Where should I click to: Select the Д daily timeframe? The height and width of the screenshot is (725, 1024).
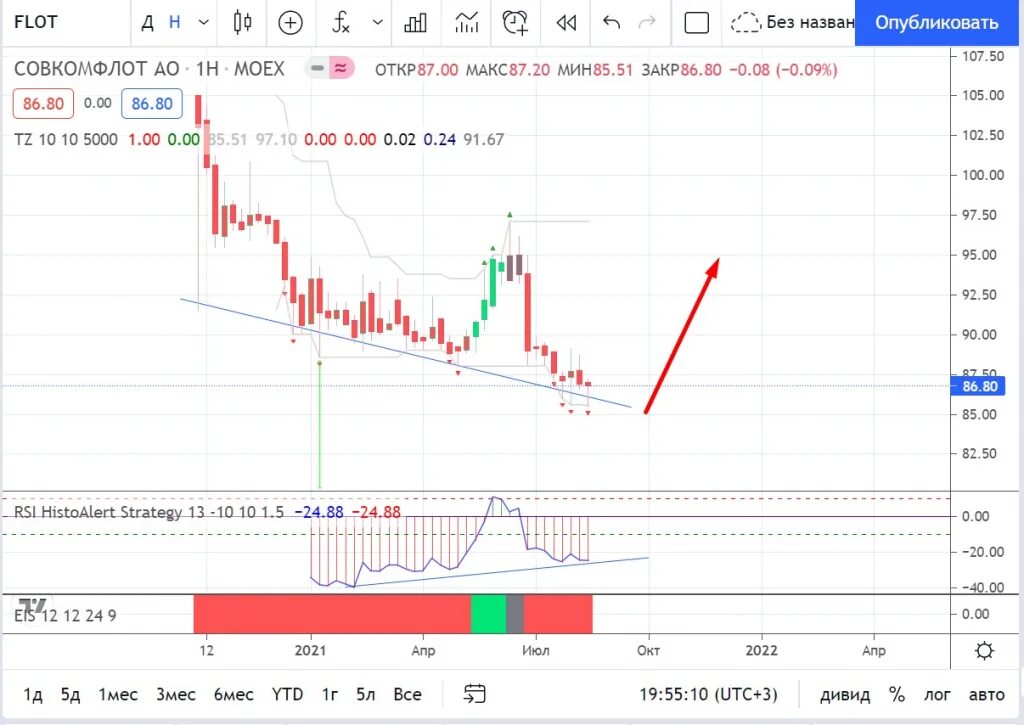coord(148,23)
